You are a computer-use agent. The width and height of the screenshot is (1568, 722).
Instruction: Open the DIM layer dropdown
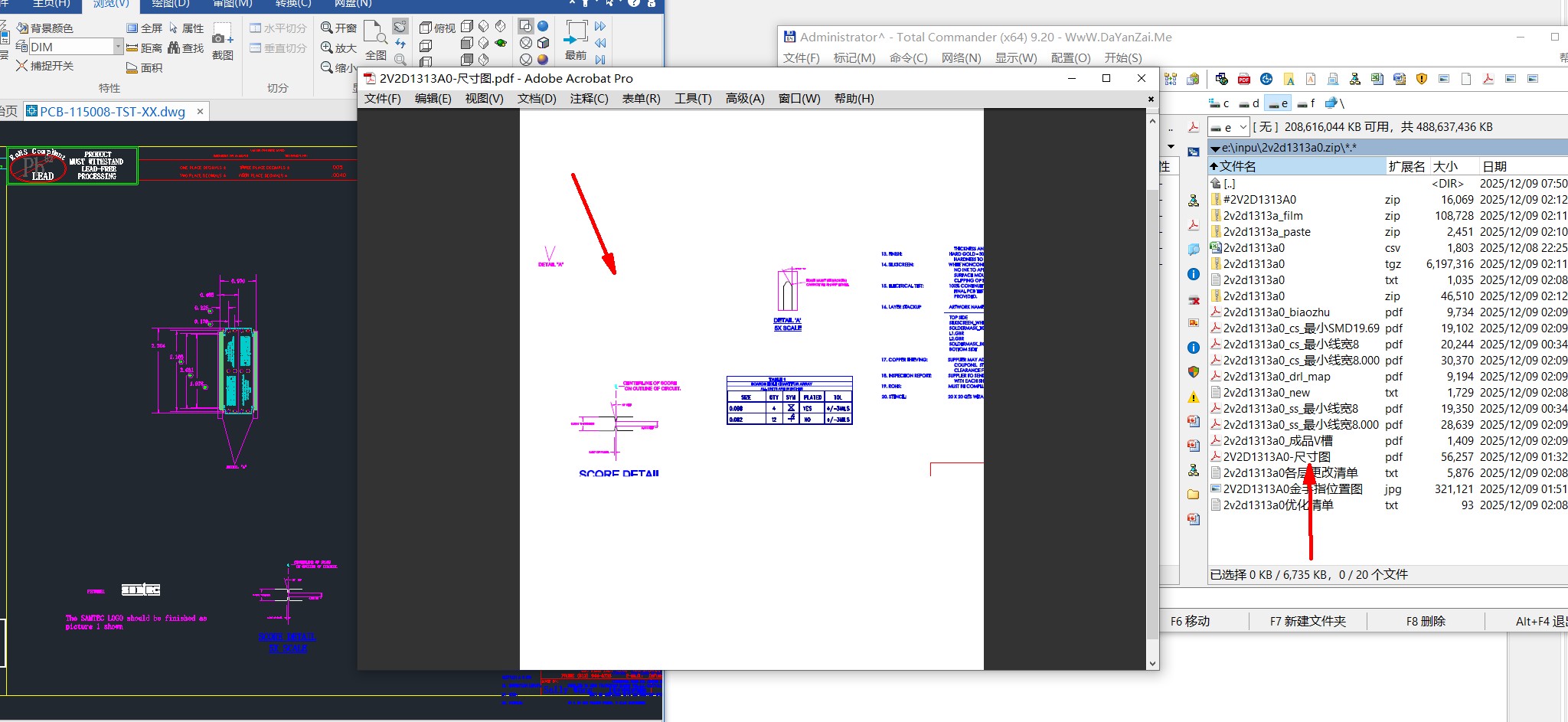click(x=118, y=47)
